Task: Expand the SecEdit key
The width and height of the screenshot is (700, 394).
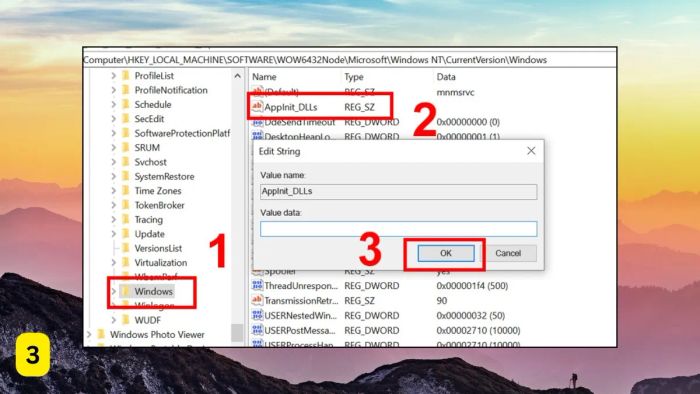Action: click(x=113, y=119)
